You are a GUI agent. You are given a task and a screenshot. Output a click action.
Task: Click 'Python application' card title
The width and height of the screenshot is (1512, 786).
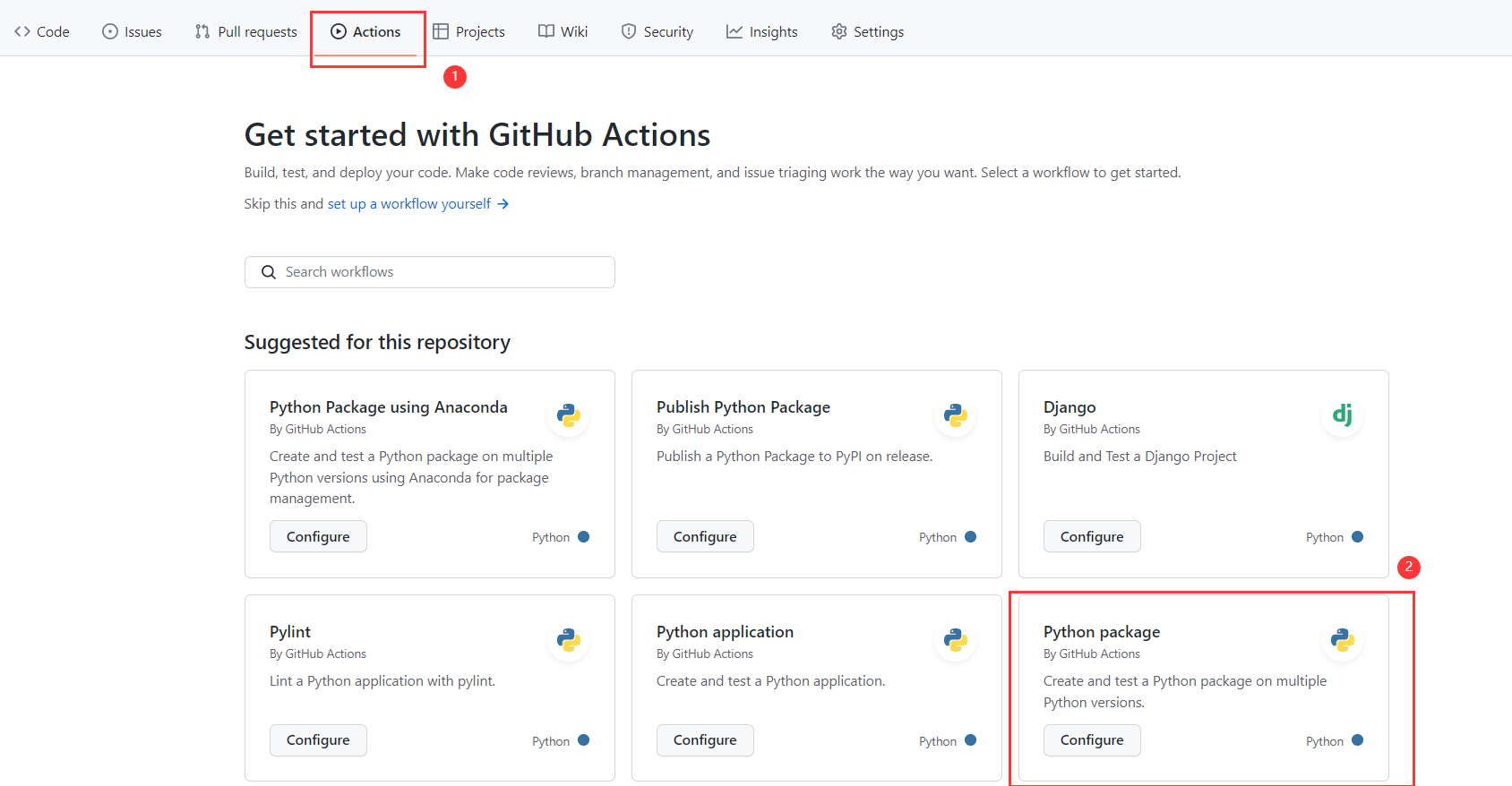[725, 632]
